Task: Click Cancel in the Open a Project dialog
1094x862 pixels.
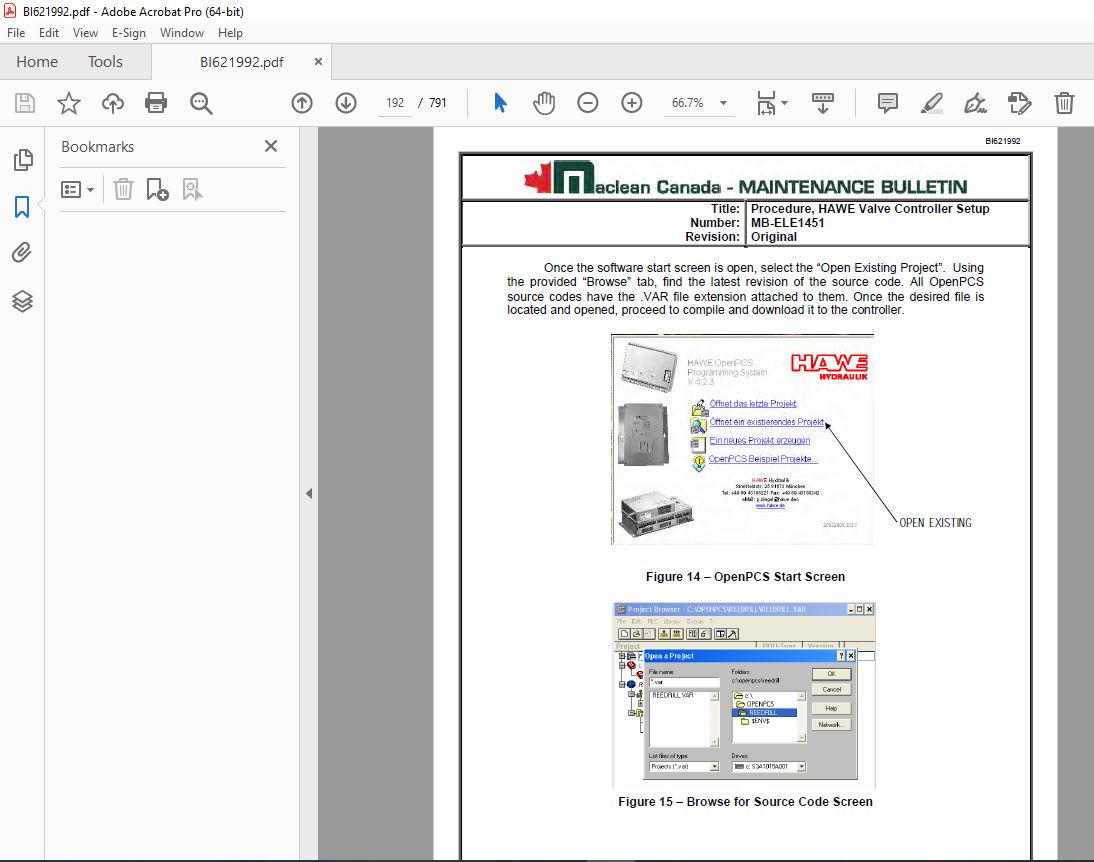Action: coord(831,690)
